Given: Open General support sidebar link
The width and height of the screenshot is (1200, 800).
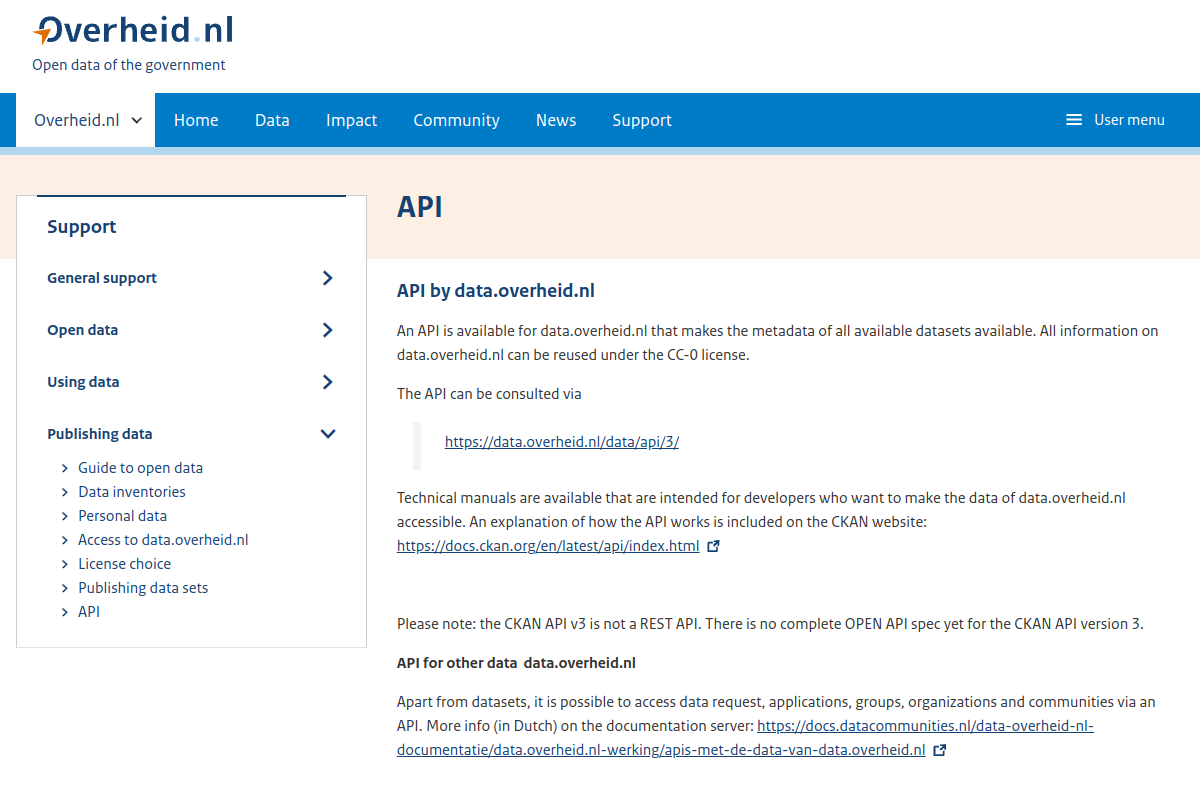Looking at the screenshot, I should [x=102, y=278].
